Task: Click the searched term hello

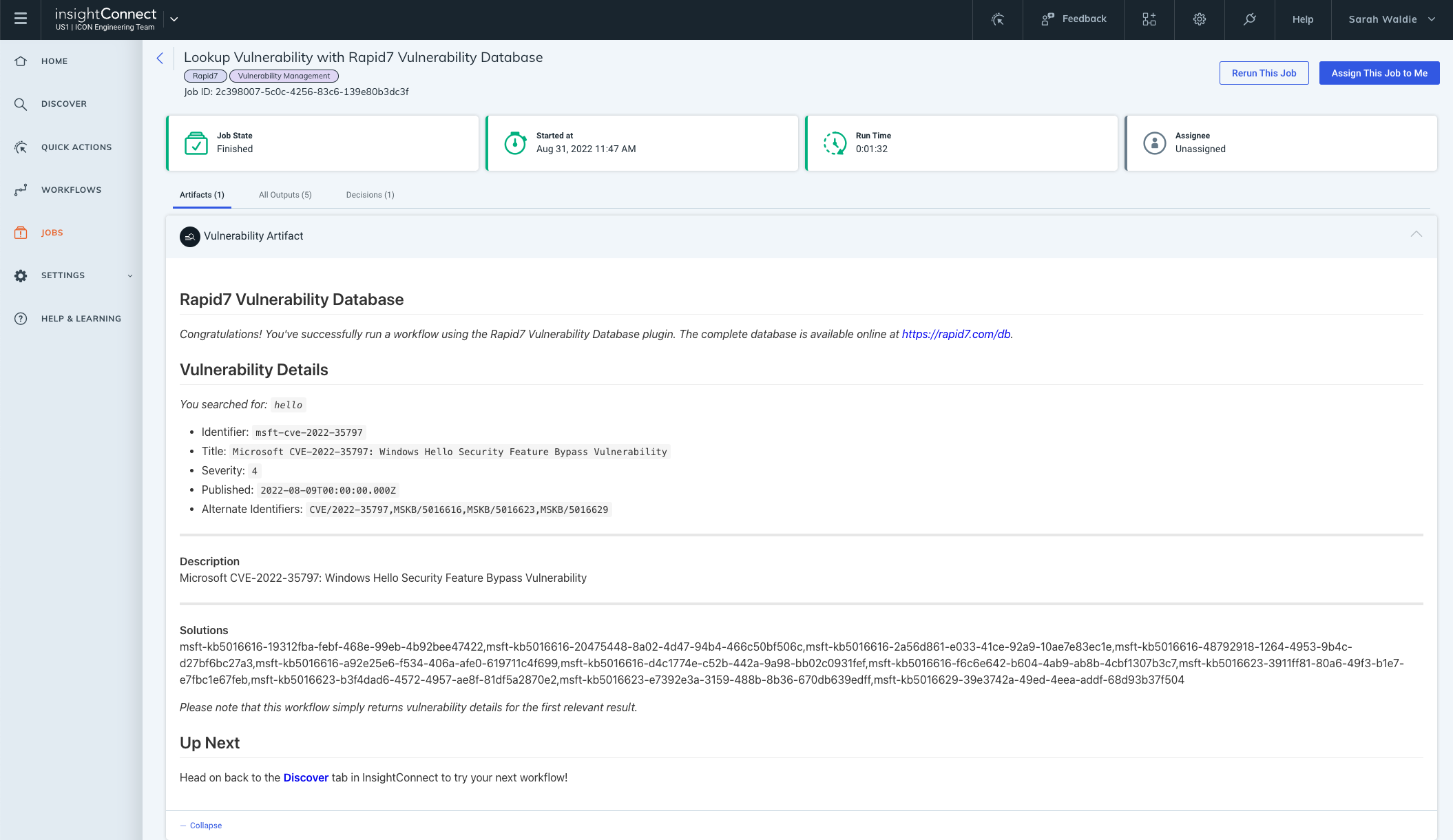Action: coord(288,405)
